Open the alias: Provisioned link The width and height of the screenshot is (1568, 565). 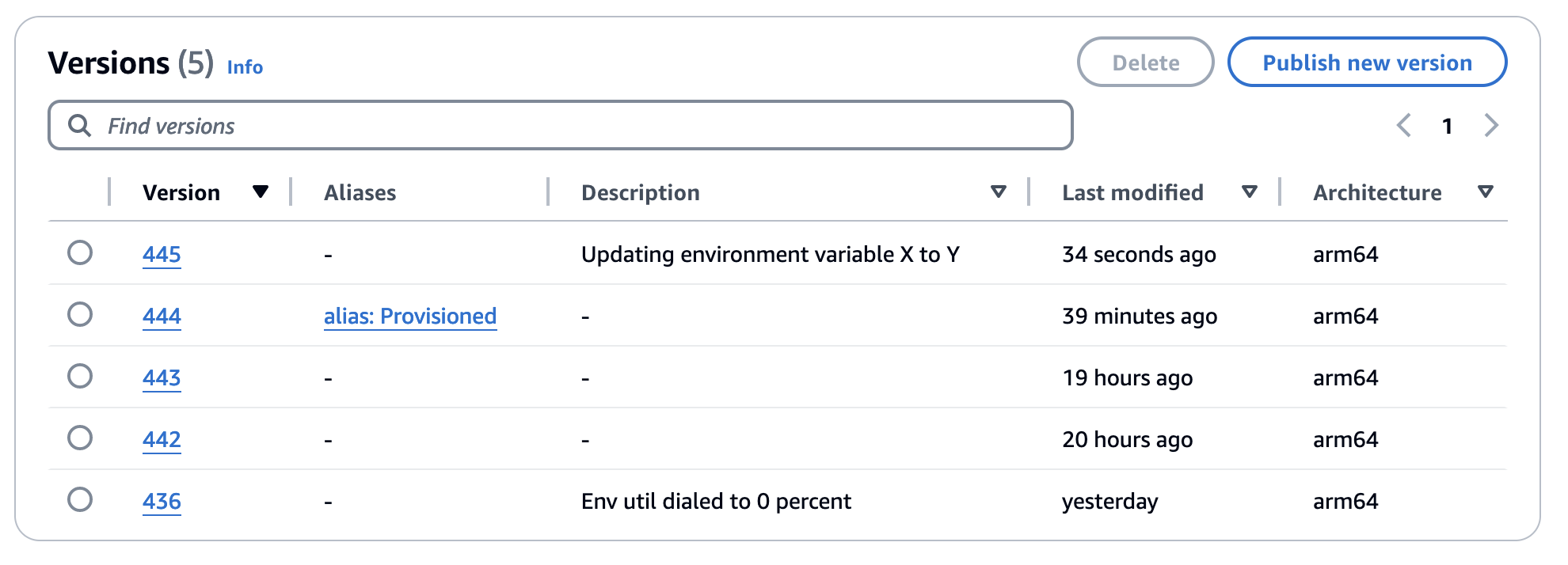point(409,317)
